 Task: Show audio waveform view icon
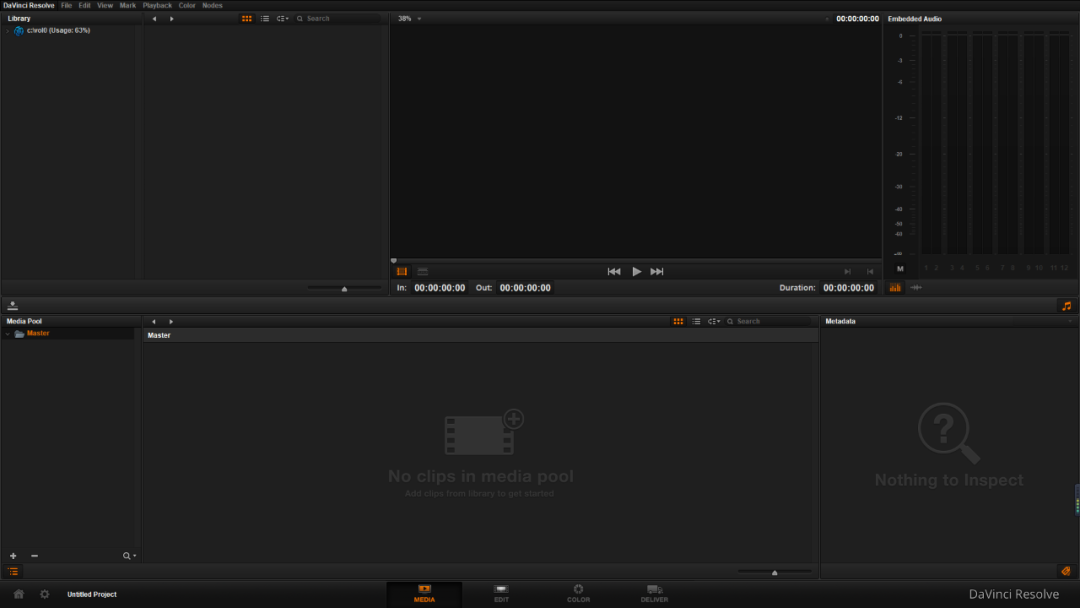click(x=916, y=288)
